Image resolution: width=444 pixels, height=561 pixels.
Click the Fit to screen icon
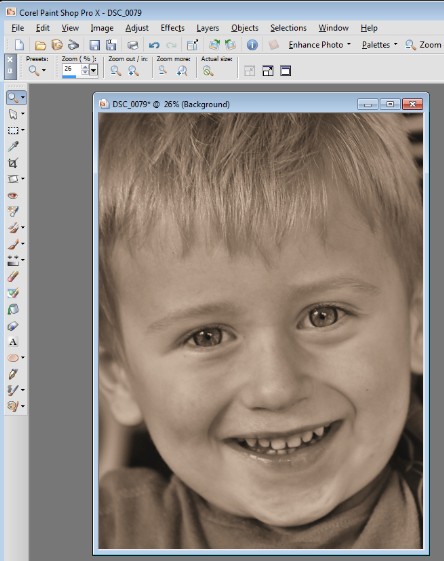(x=286, y=71)
